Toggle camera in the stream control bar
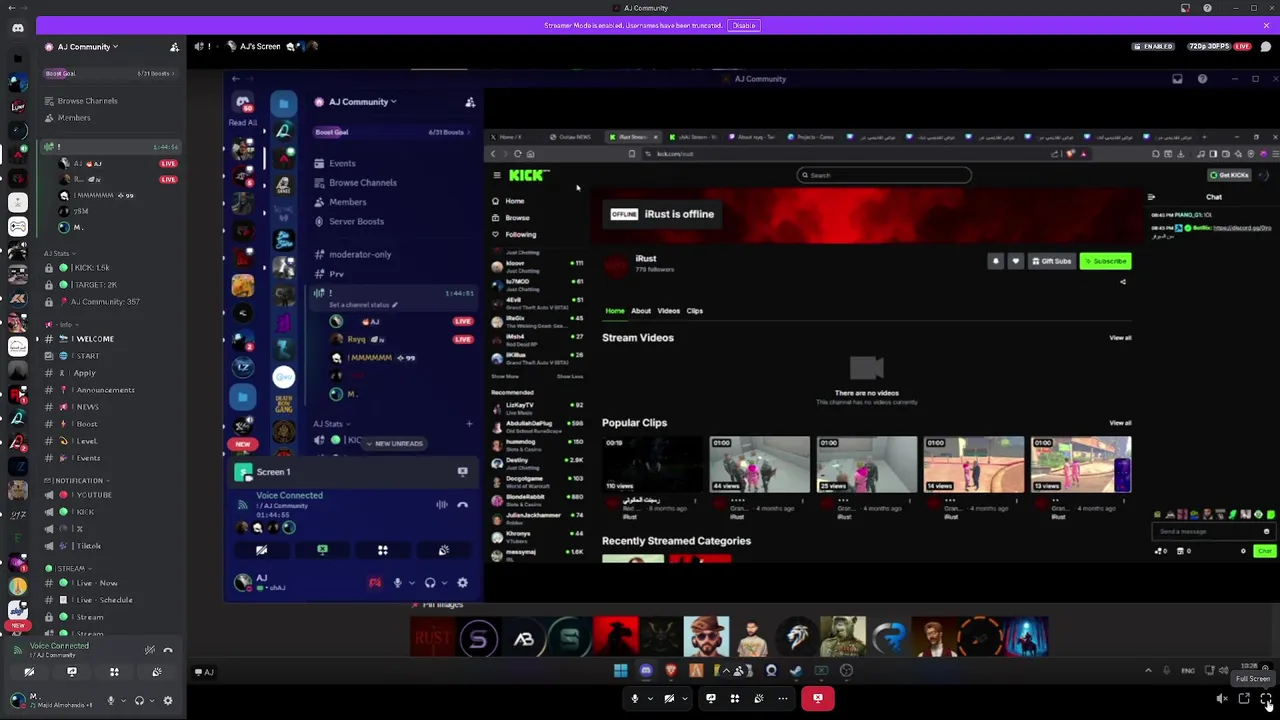Image resolution: width=1280 pixels, height=720 pixels. click(669, 698)
